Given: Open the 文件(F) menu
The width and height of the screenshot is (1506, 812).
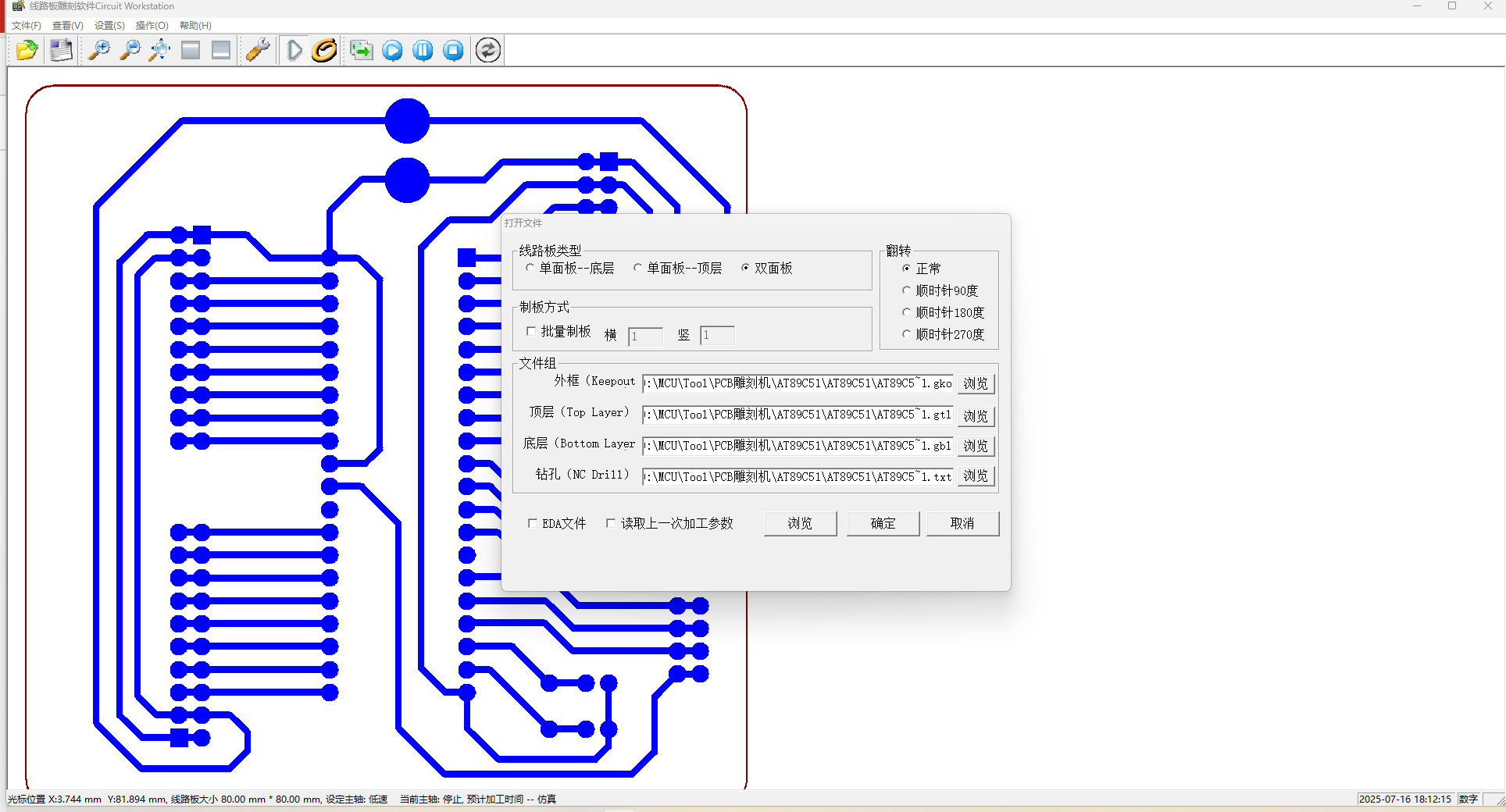Looking at the screenshot, I should coord(27,26).
